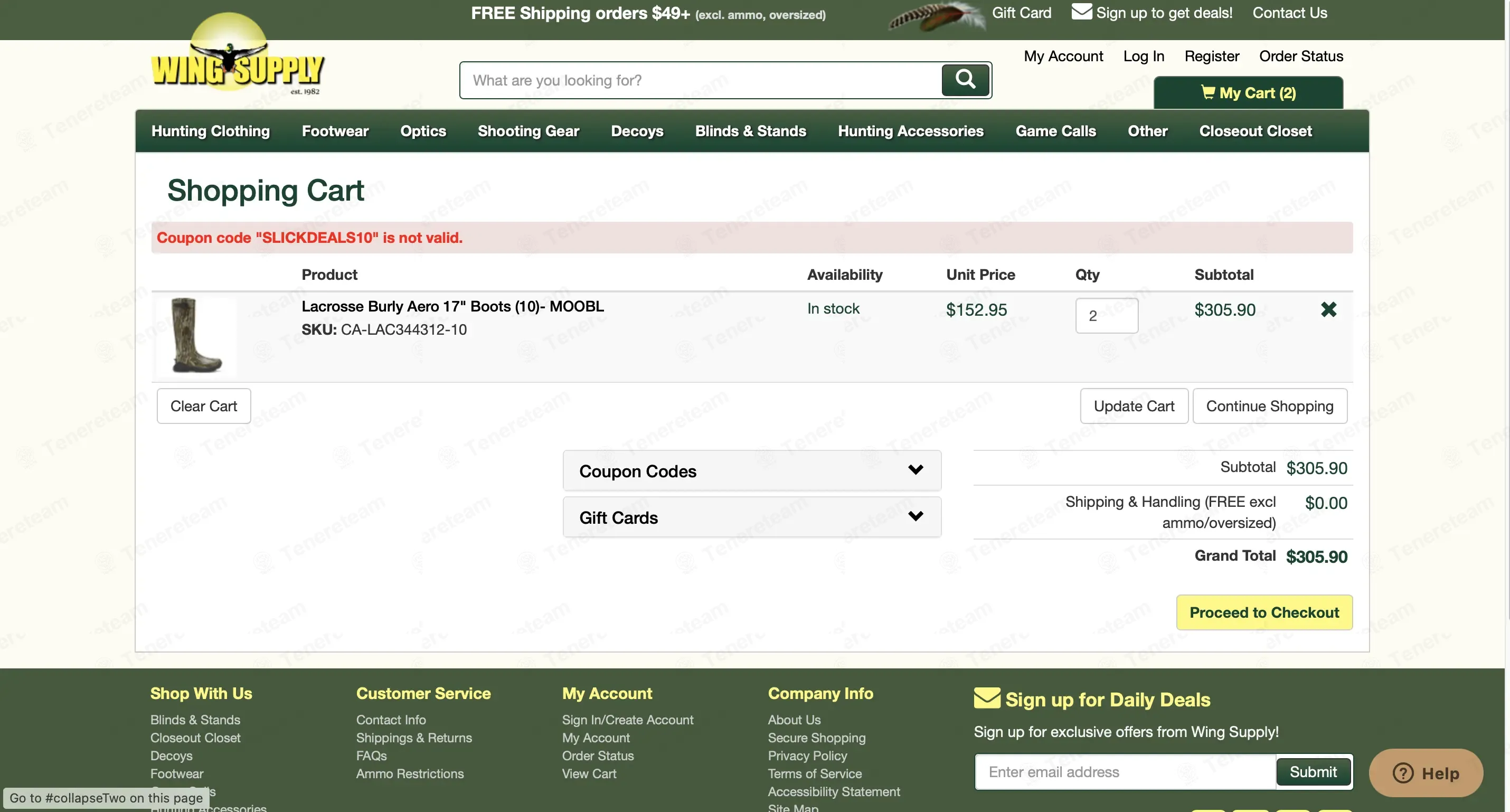Screen dimensions: 1510x812
Task: Click the Grand Total $305.90 value
Action: coord(1316,556)
